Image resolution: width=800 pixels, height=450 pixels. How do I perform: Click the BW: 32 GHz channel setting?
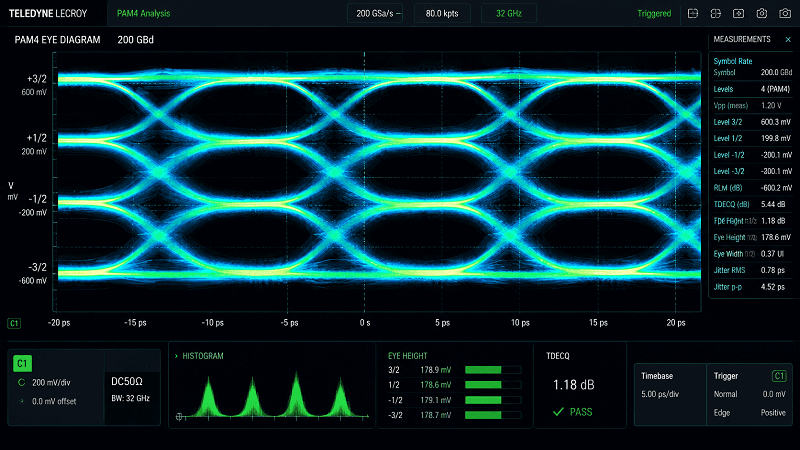(131, 398)
